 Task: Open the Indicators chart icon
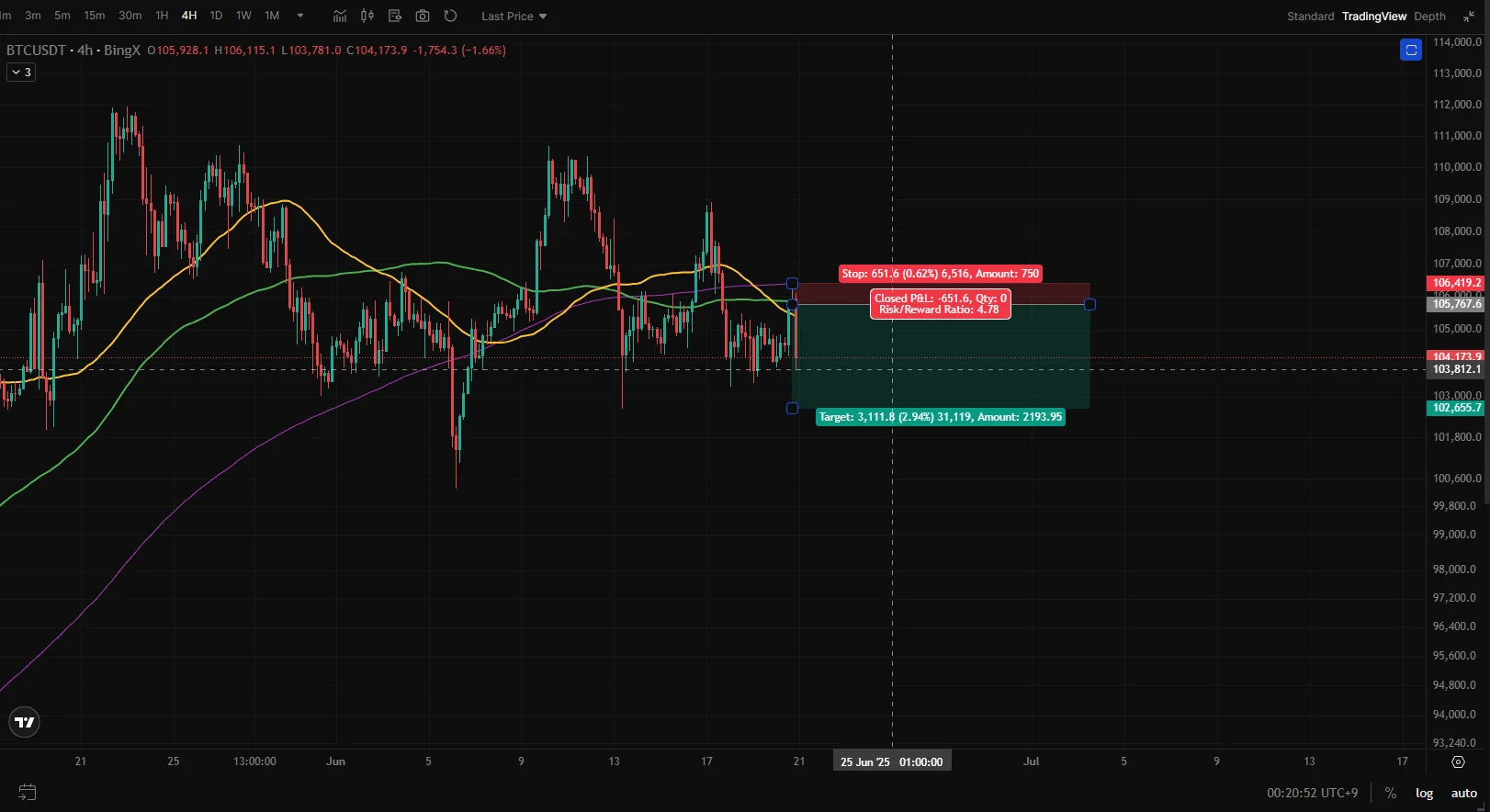(x=339, y=16)
